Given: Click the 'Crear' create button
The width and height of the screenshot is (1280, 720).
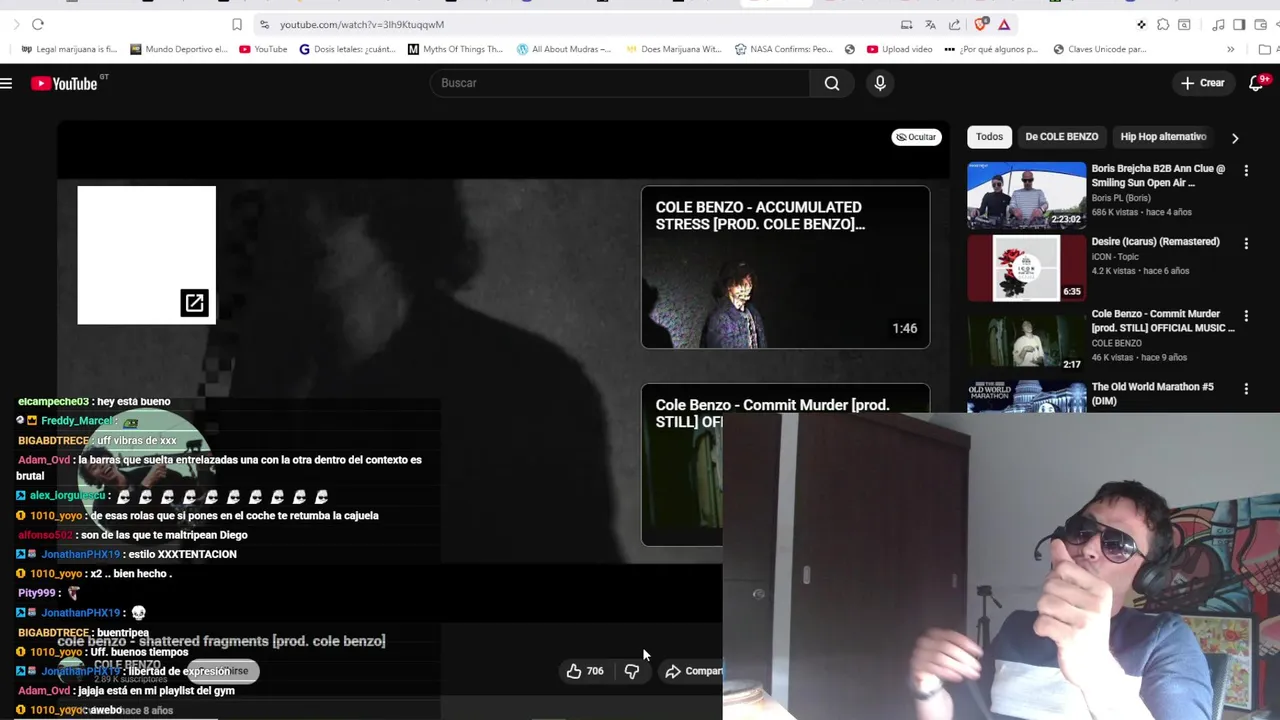Looking at the screenshot, I should (x=1203, y=83).
